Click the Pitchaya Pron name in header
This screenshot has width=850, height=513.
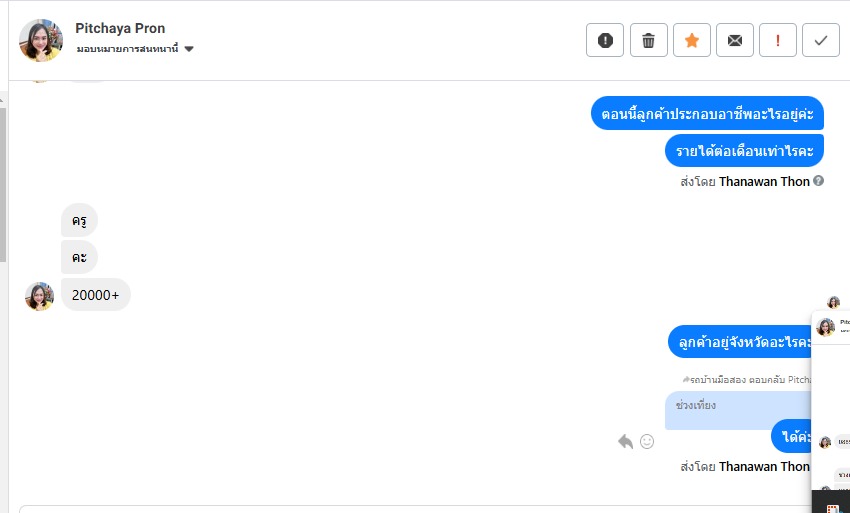click(120, 28)
